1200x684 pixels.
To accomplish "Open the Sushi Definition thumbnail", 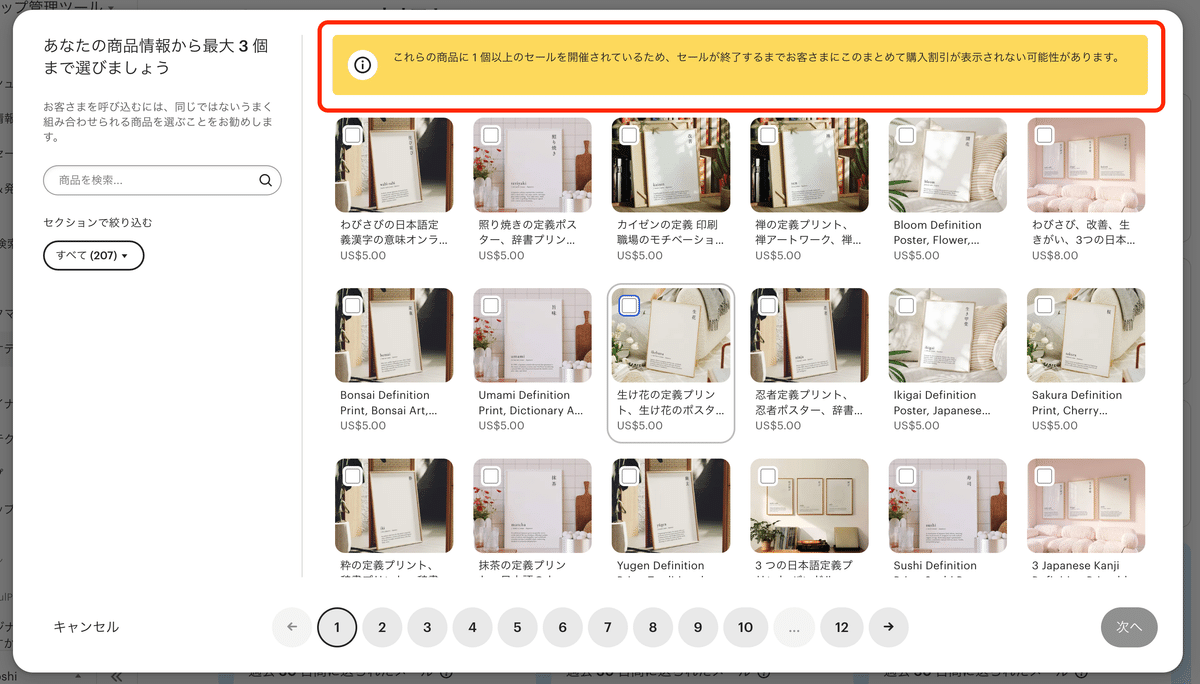I will (947, 505).
